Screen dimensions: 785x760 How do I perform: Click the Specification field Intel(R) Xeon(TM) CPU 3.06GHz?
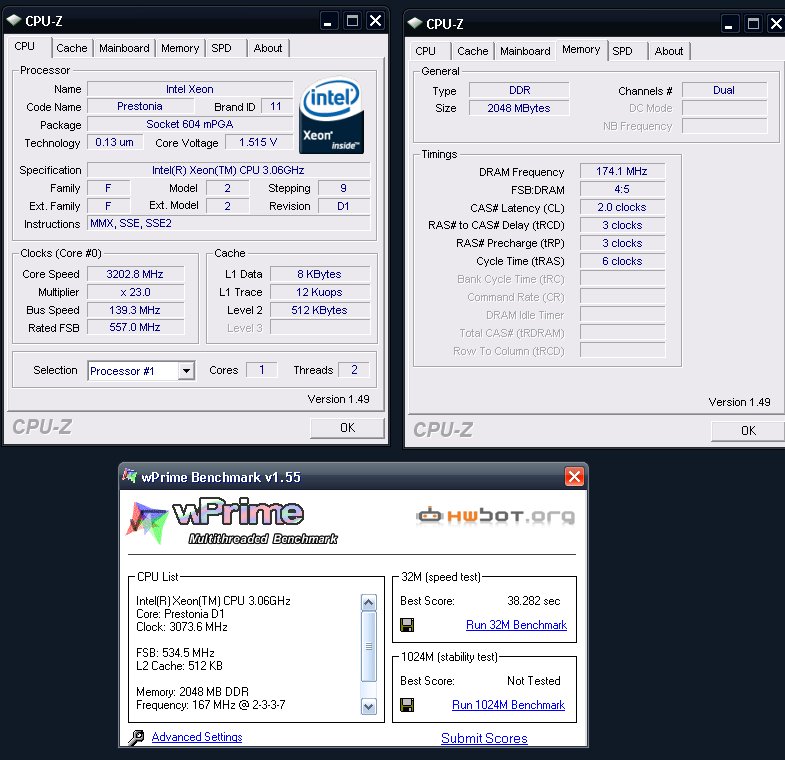(229, 170)
